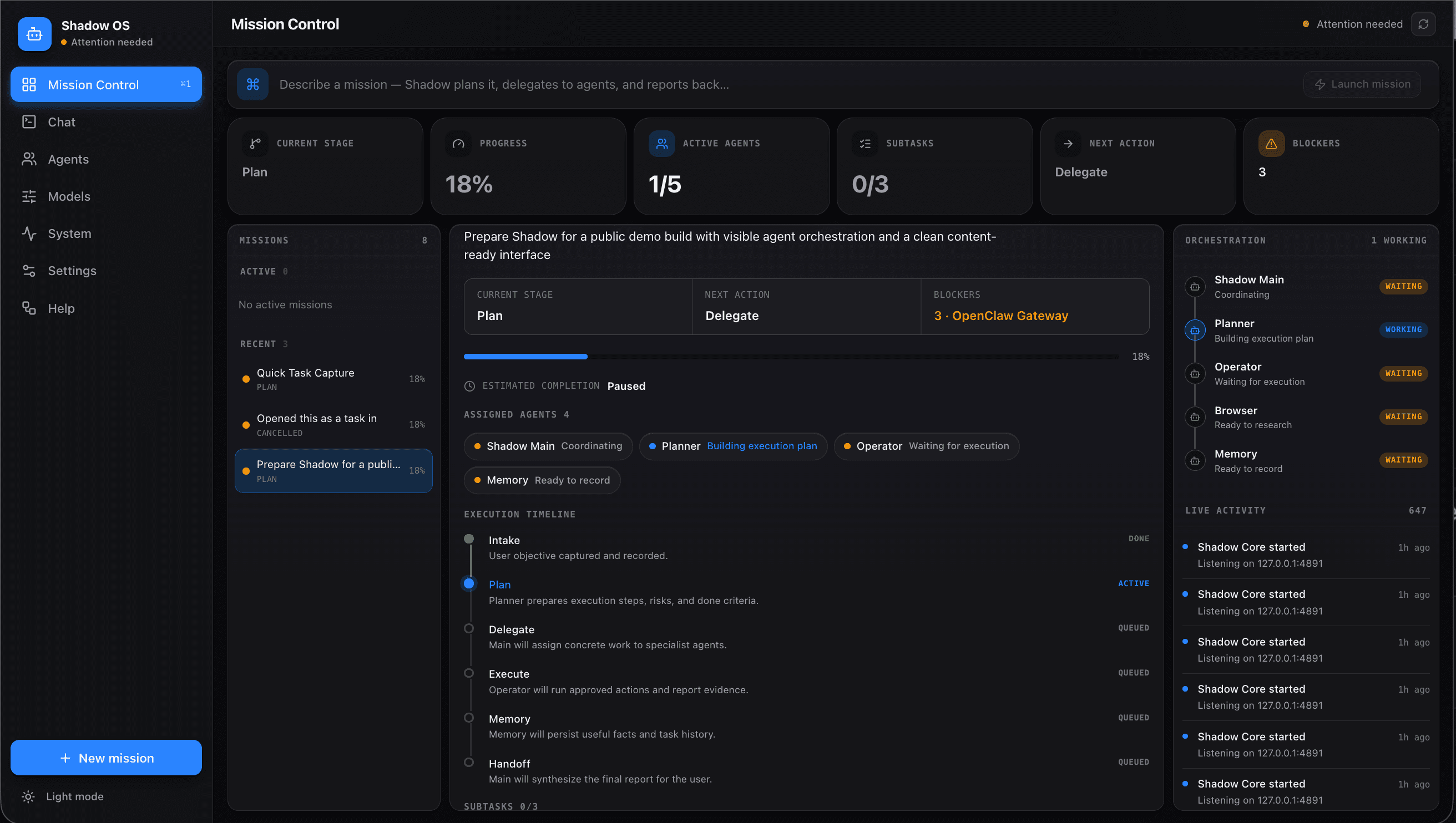Click the Handoff timeline marker
This screenshot has height=823, width=1456.
tap(469, 763)
